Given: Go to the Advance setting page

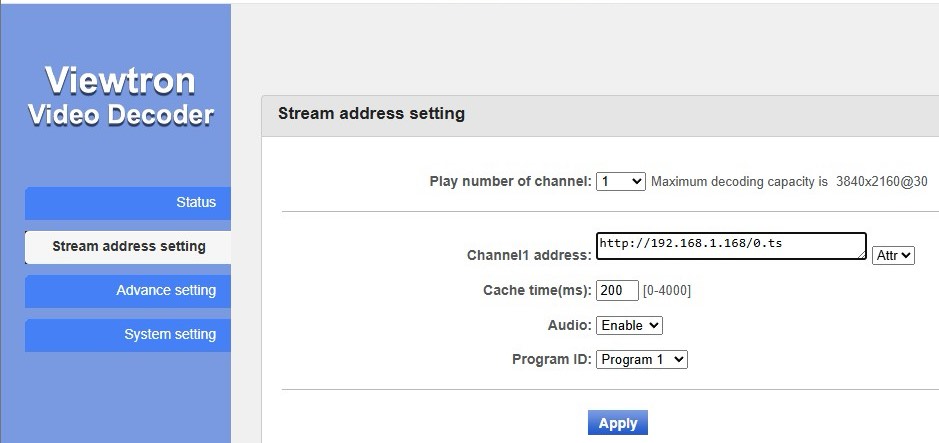Looking at the screenshot, I should tap(128, 291).
